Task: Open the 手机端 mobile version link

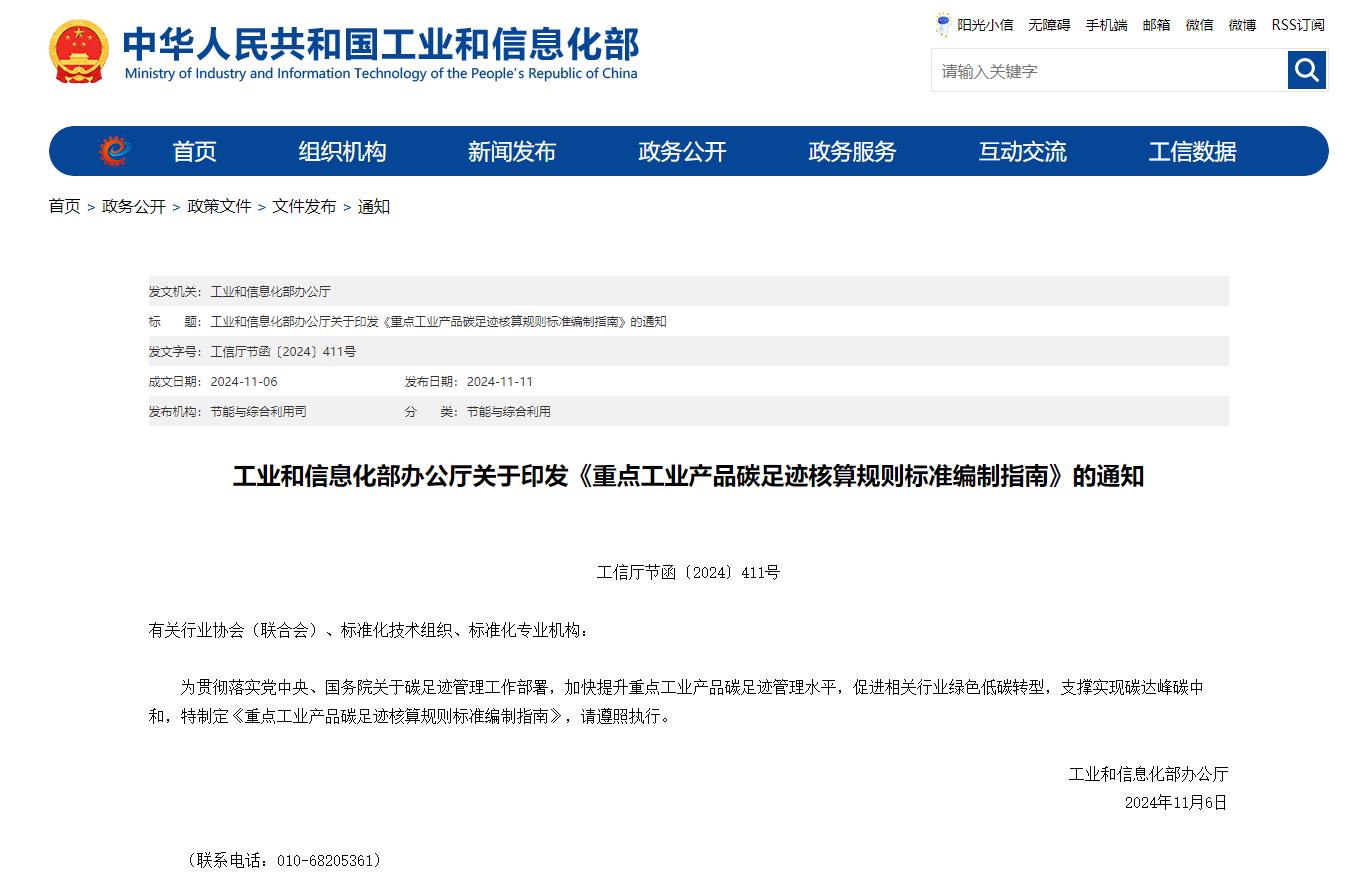Action: coord(1106,25)
